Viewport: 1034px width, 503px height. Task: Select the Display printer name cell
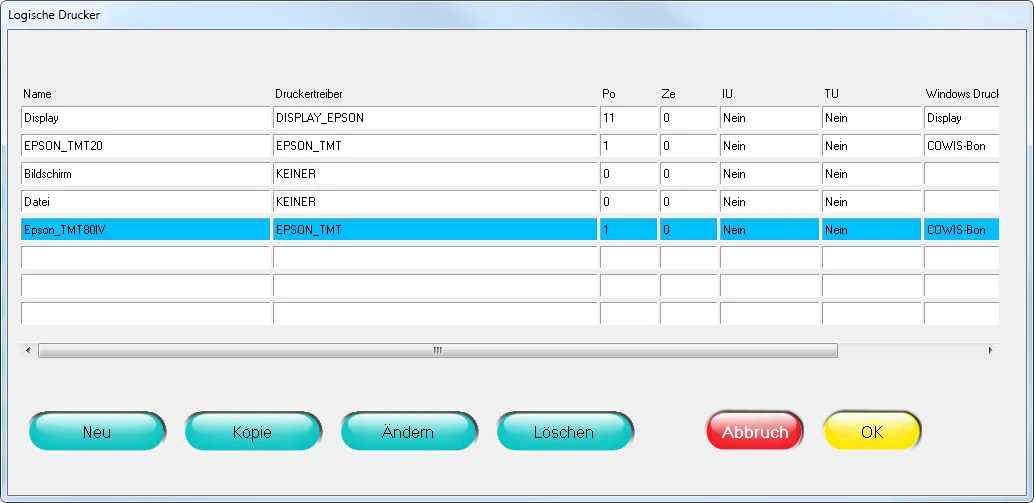[146, 118]
